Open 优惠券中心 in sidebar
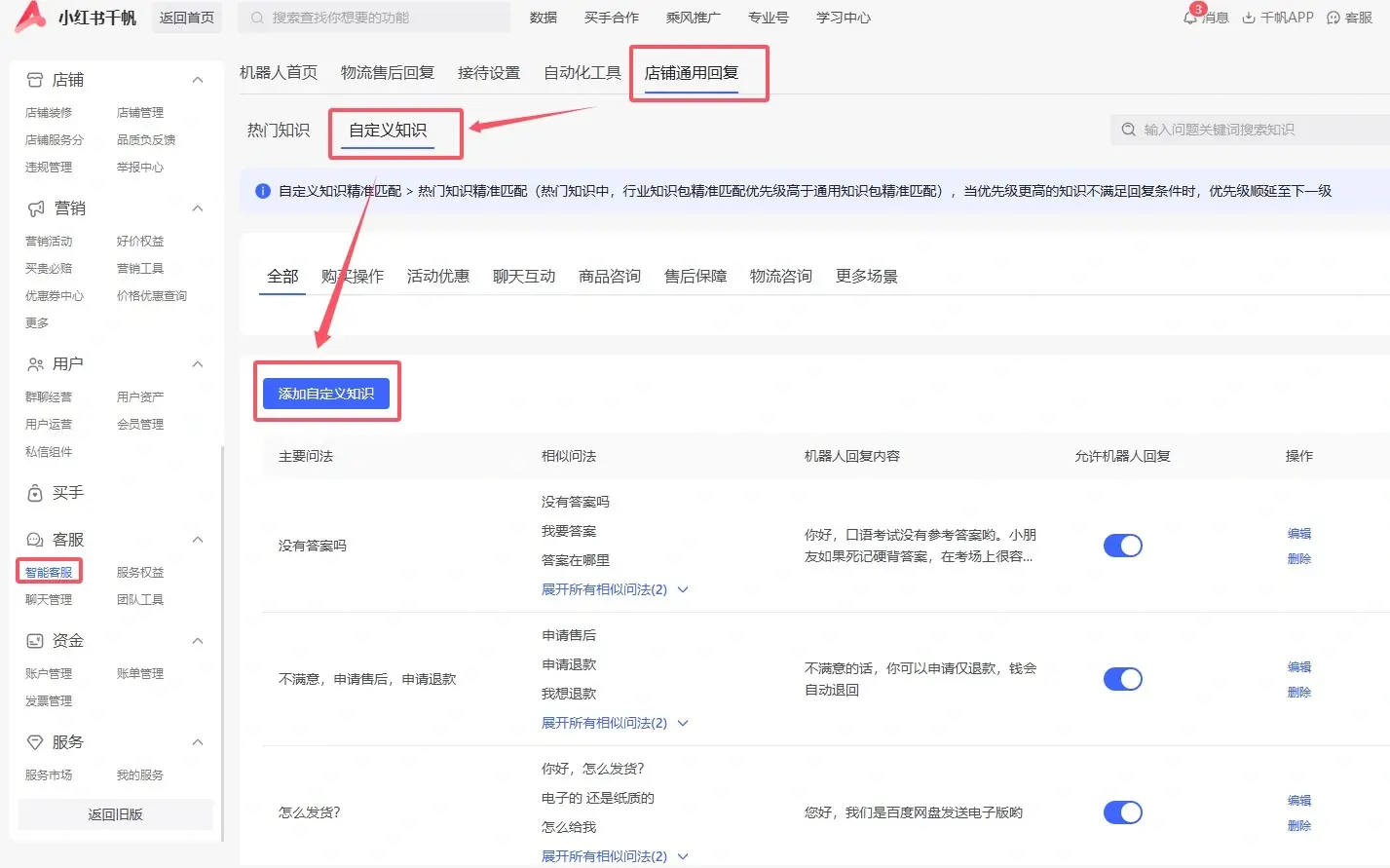1390x868 pixels. pos(55,296)
